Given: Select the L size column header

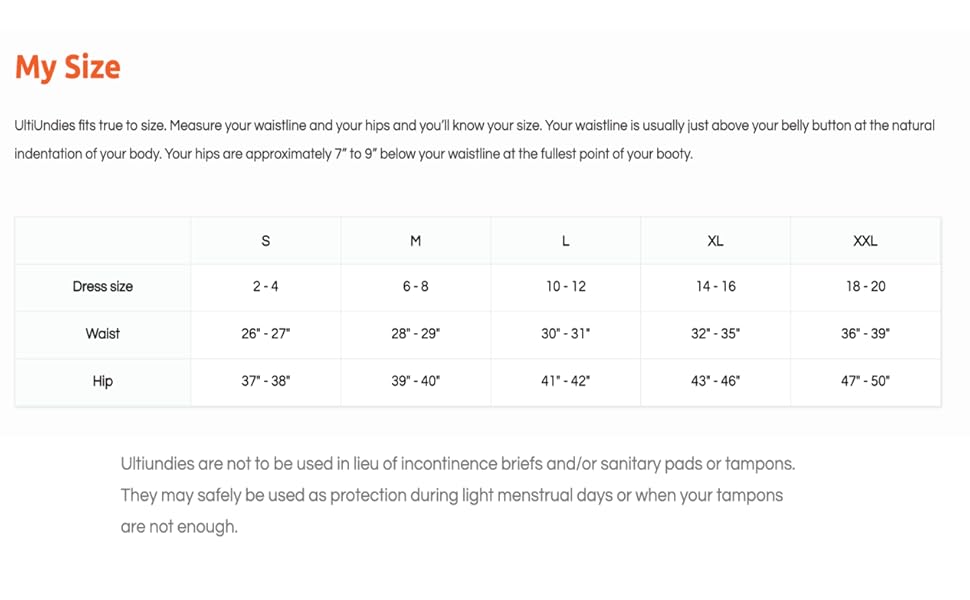Looking at the screenshot, I should click(565, 241).
